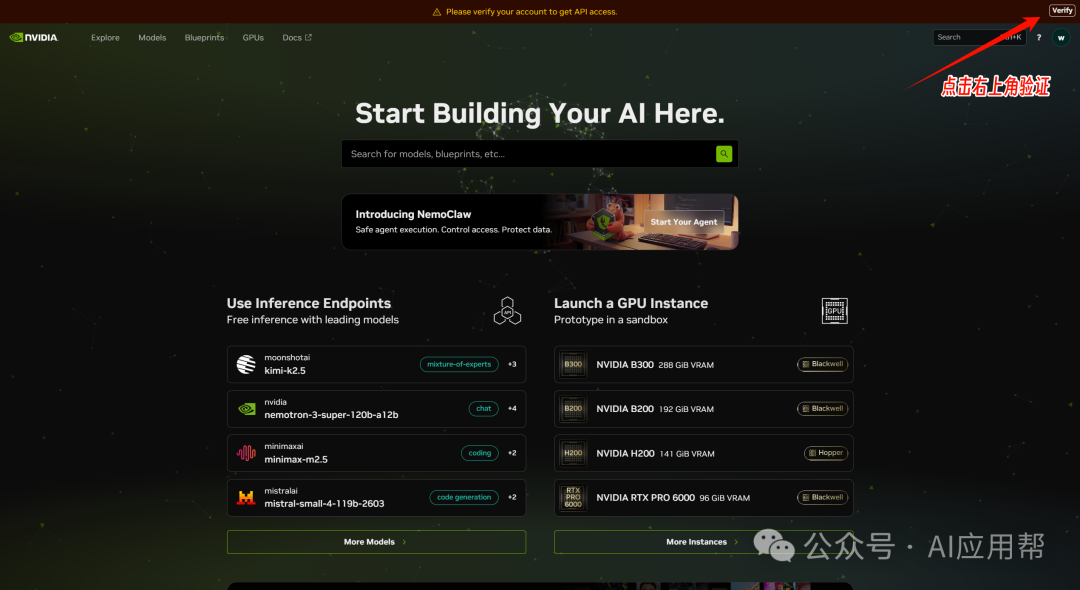Image resolution: width=1080 pixels, height=590 pixels.
Task: Open the nemotron-3-super-120b-a12b model name
Action: pos(331,414)
